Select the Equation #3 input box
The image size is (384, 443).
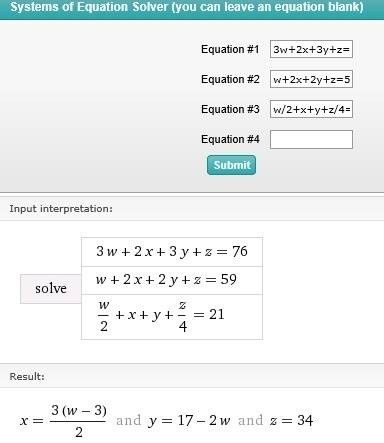pos(311,109)
